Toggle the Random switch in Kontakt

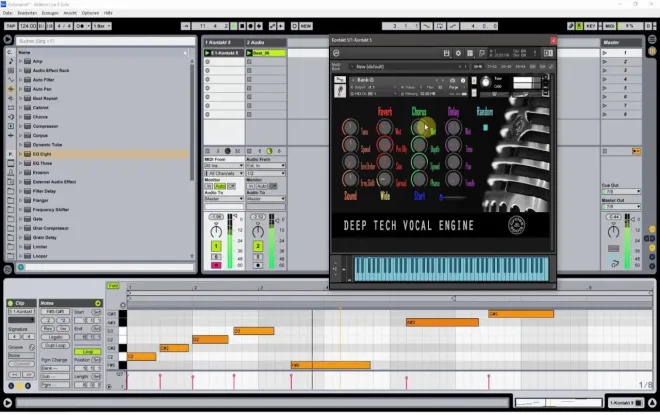[485, 128]
